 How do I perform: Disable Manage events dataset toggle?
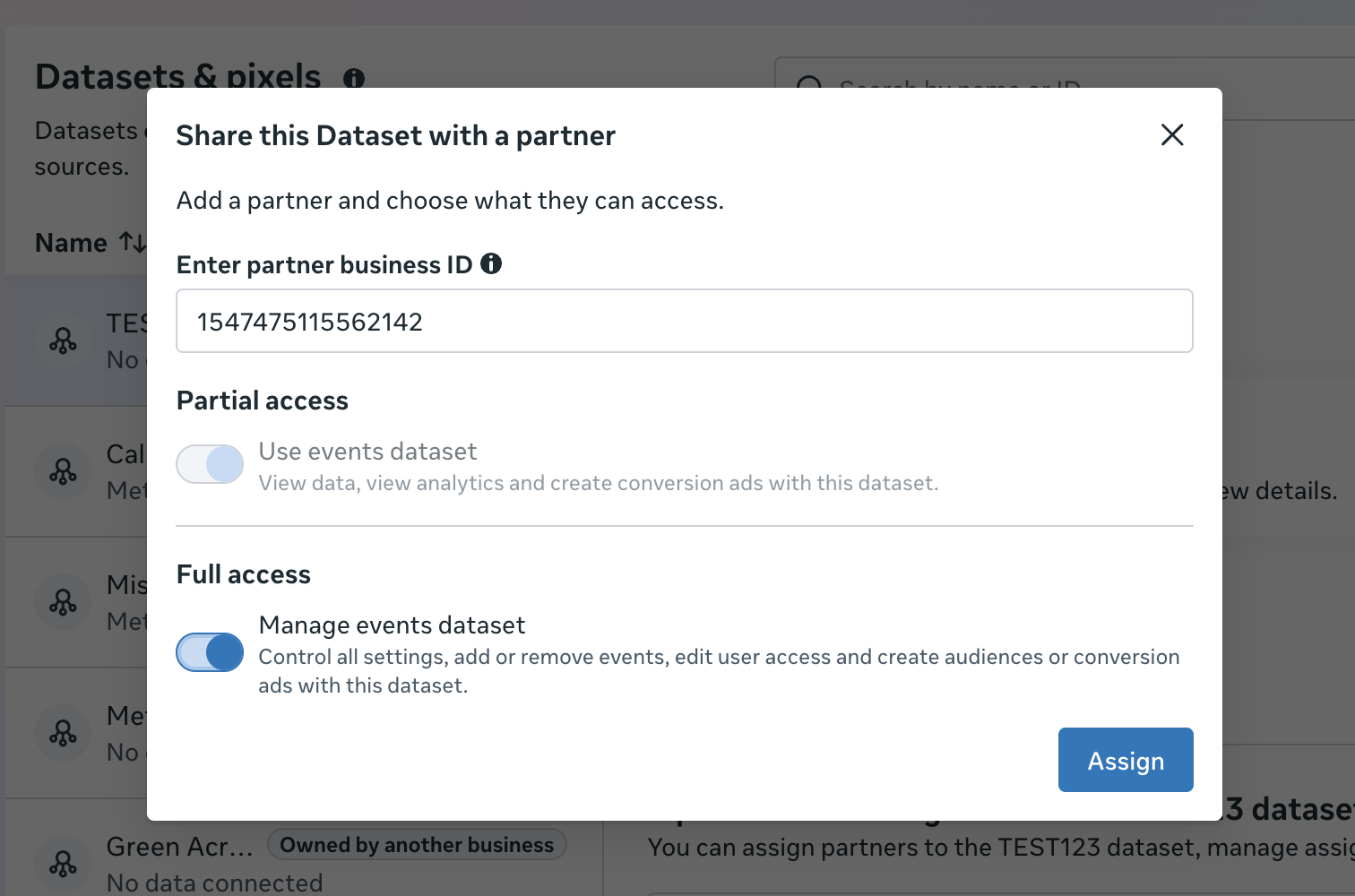(x=210, y=652)
